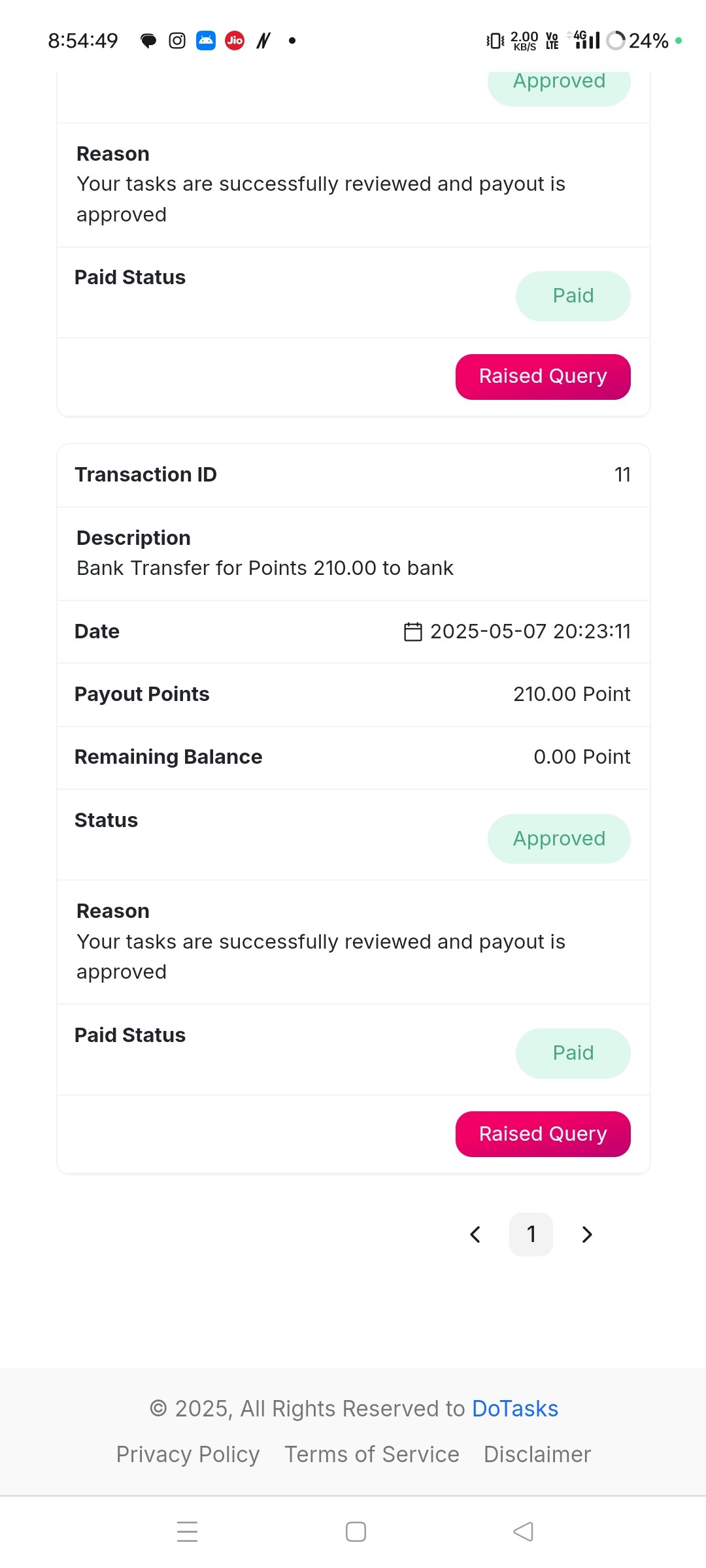Tap the home square navigation icon
This screenshot has height=1568, width=706.
(356, 1531)
